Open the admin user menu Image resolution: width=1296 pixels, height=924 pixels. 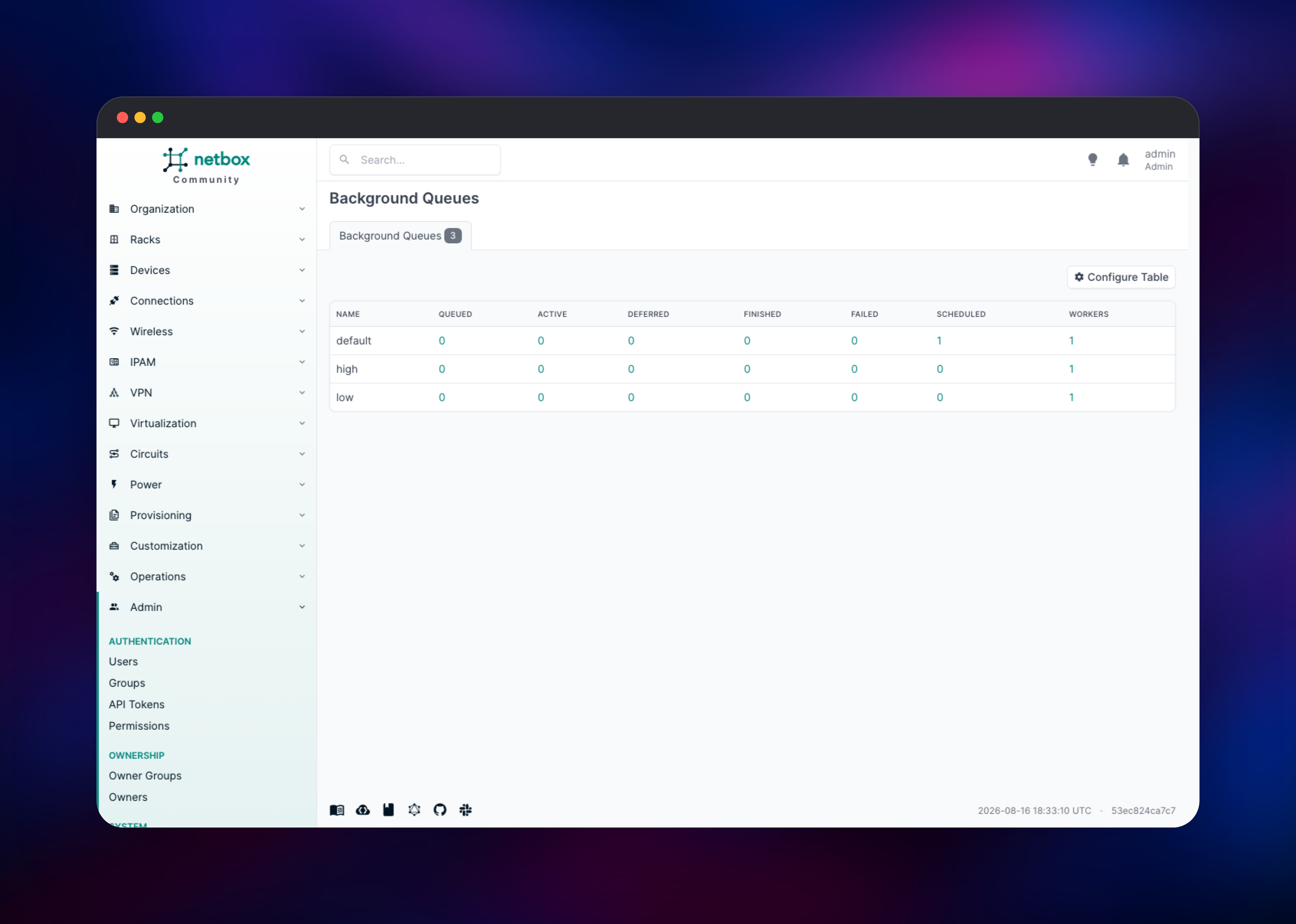click(x=1159, y=160)
